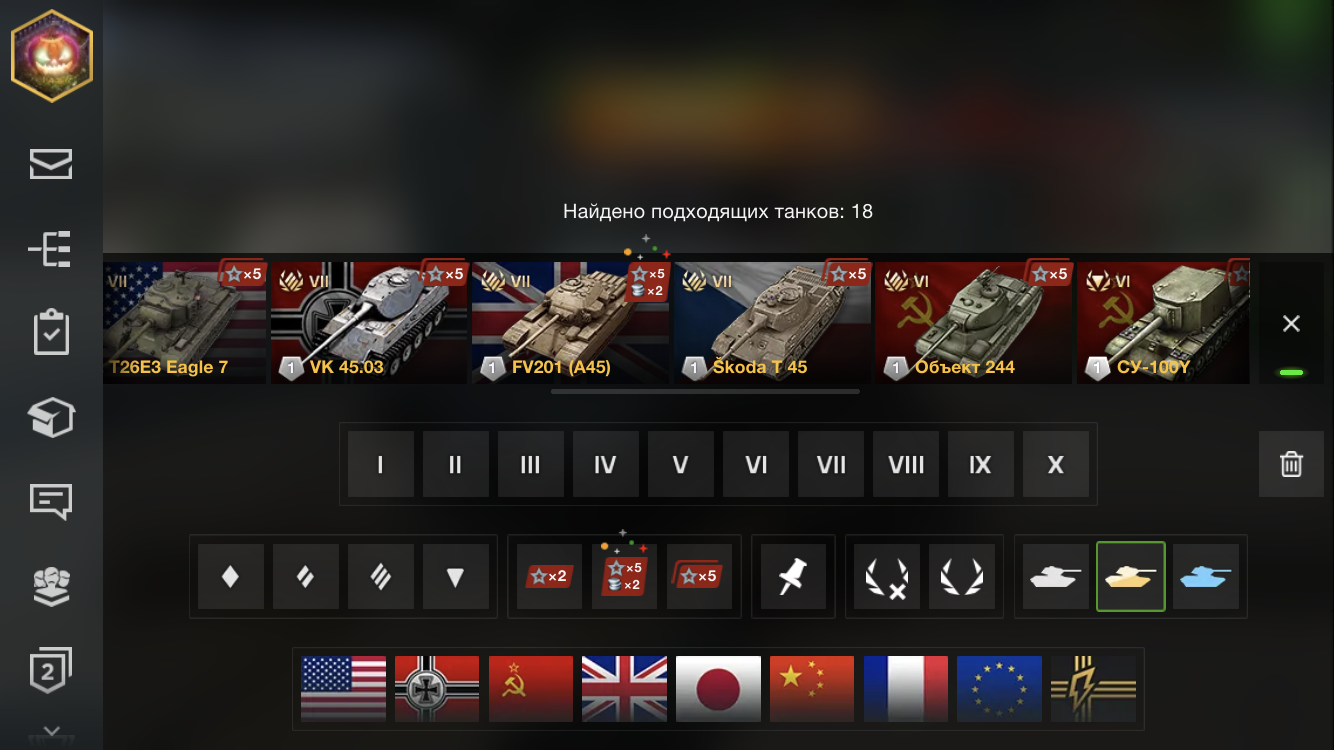
Task: Select the USSR nation flag filter
Action: click(x=531, y=689)
